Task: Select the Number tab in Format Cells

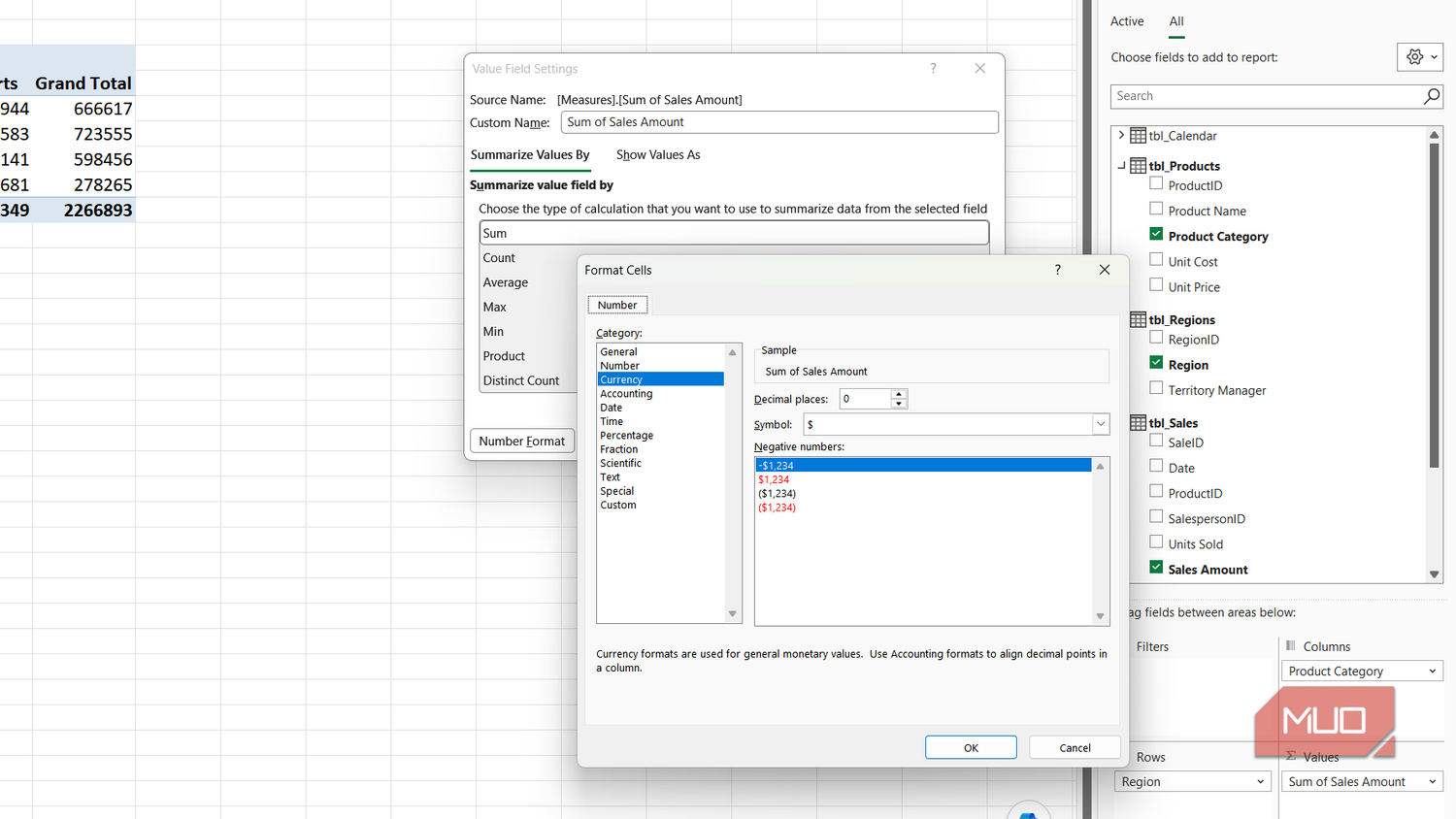Action: (617, 305)
